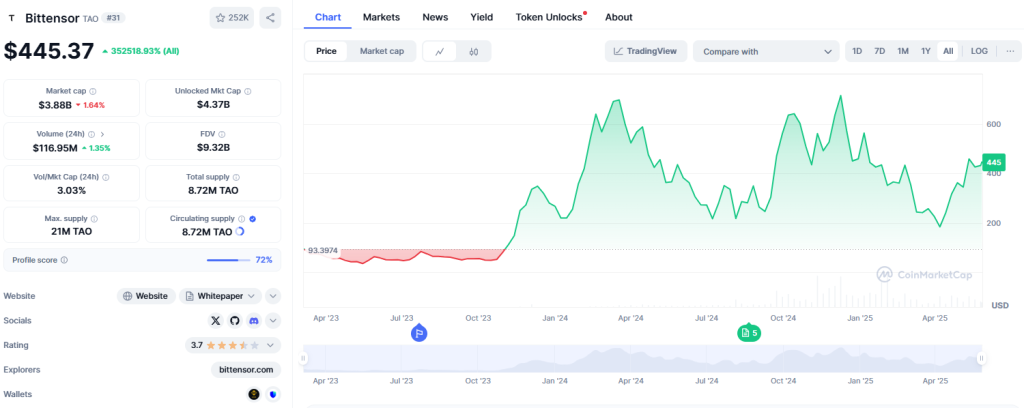Open the News tab
Image resolution: width=1024 pixels, height=408 pixels.
pyautogui.click(x=435, y=17)
